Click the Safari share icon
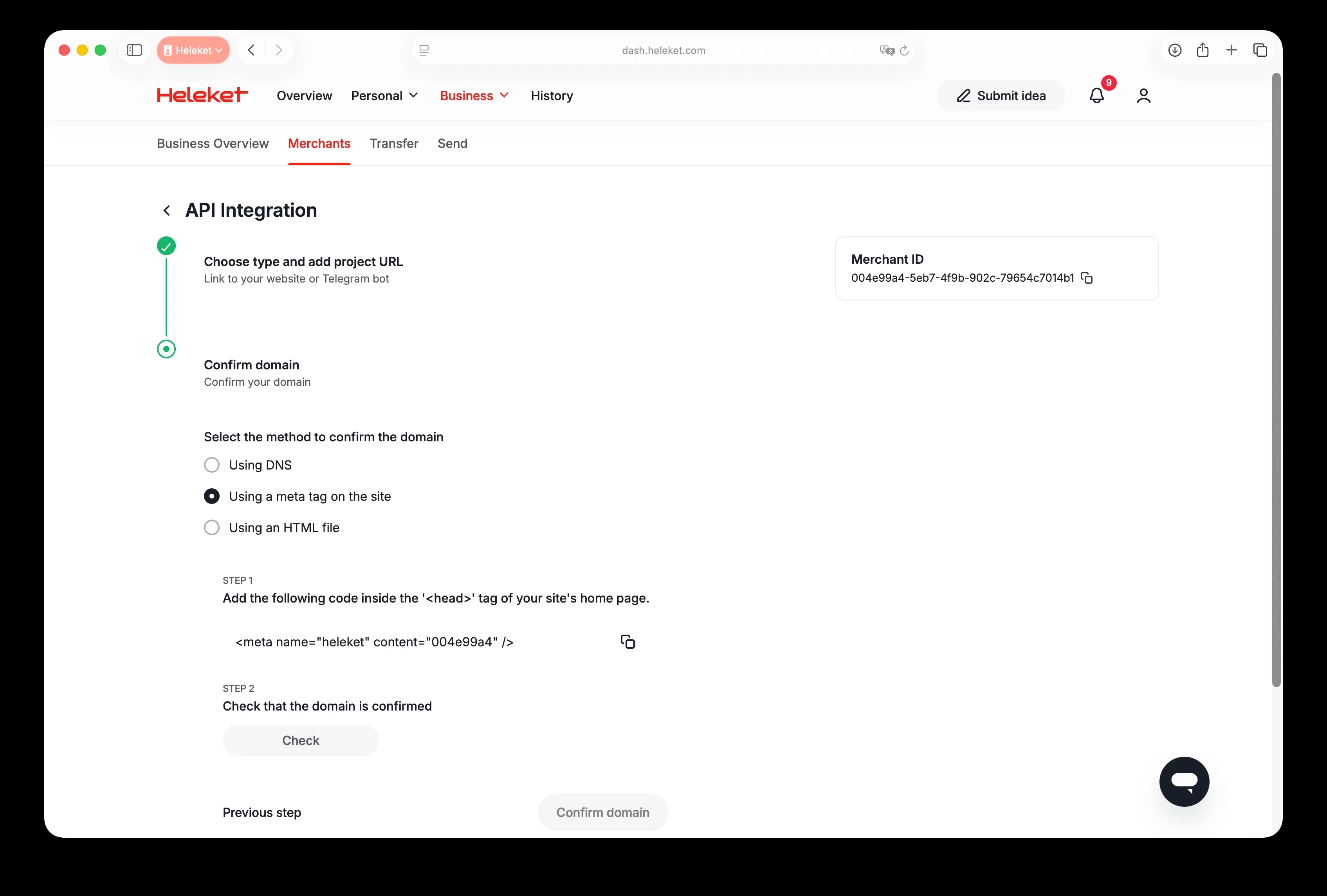 coord(1203,50)
